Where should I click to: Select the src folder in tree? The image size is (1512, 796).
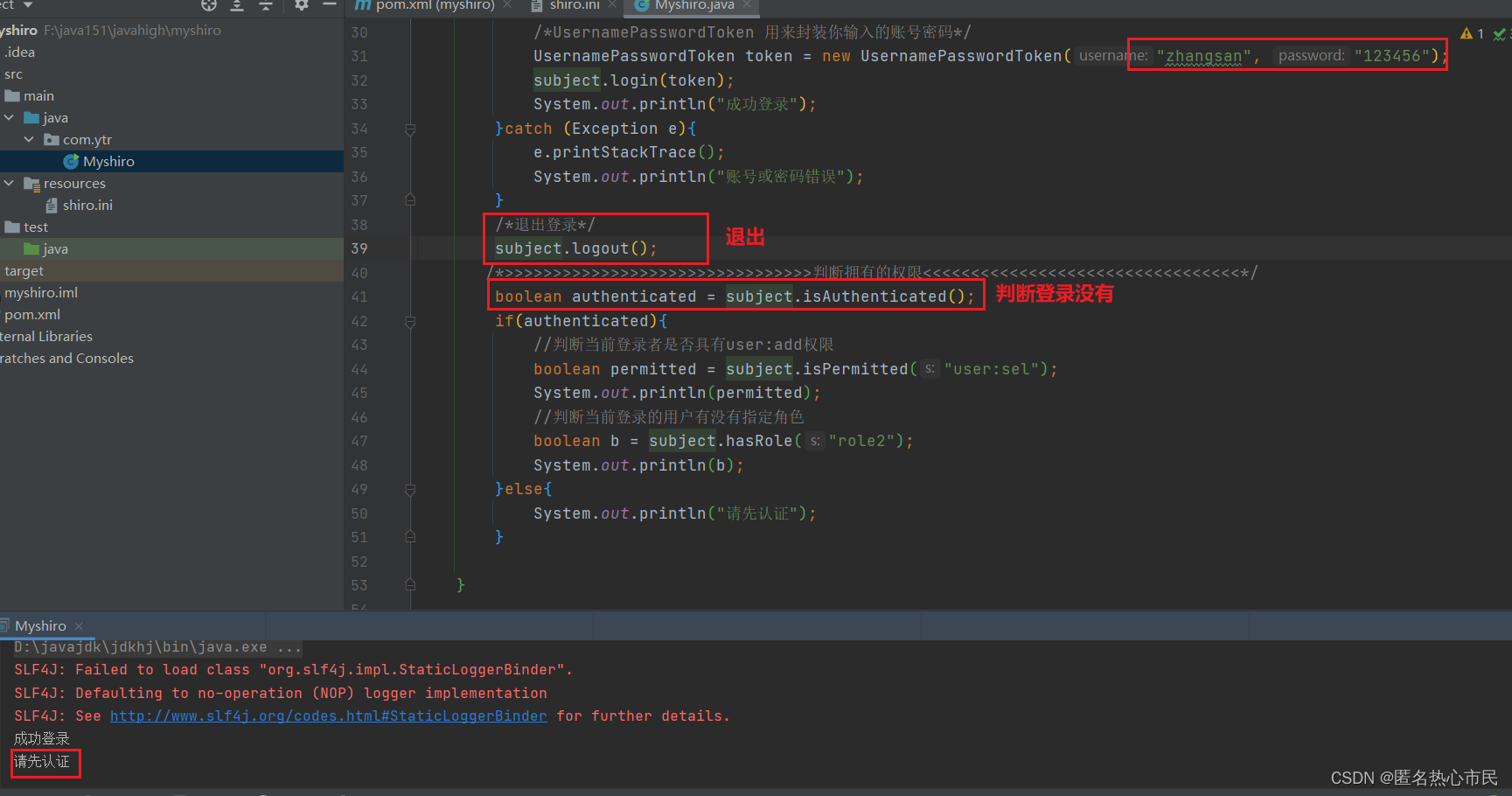click(x=13, y=74)
